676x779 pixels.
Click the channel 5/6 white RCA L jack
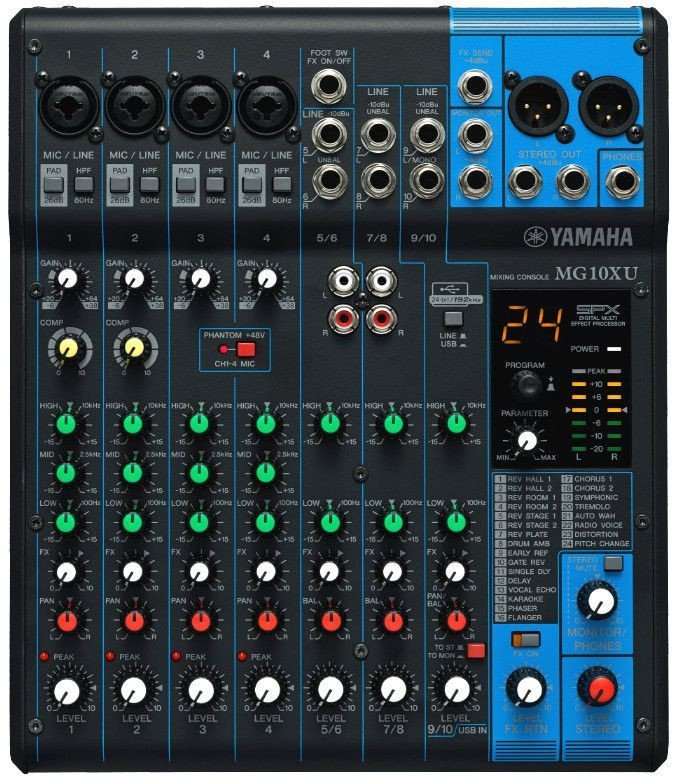tap(343, 281)
